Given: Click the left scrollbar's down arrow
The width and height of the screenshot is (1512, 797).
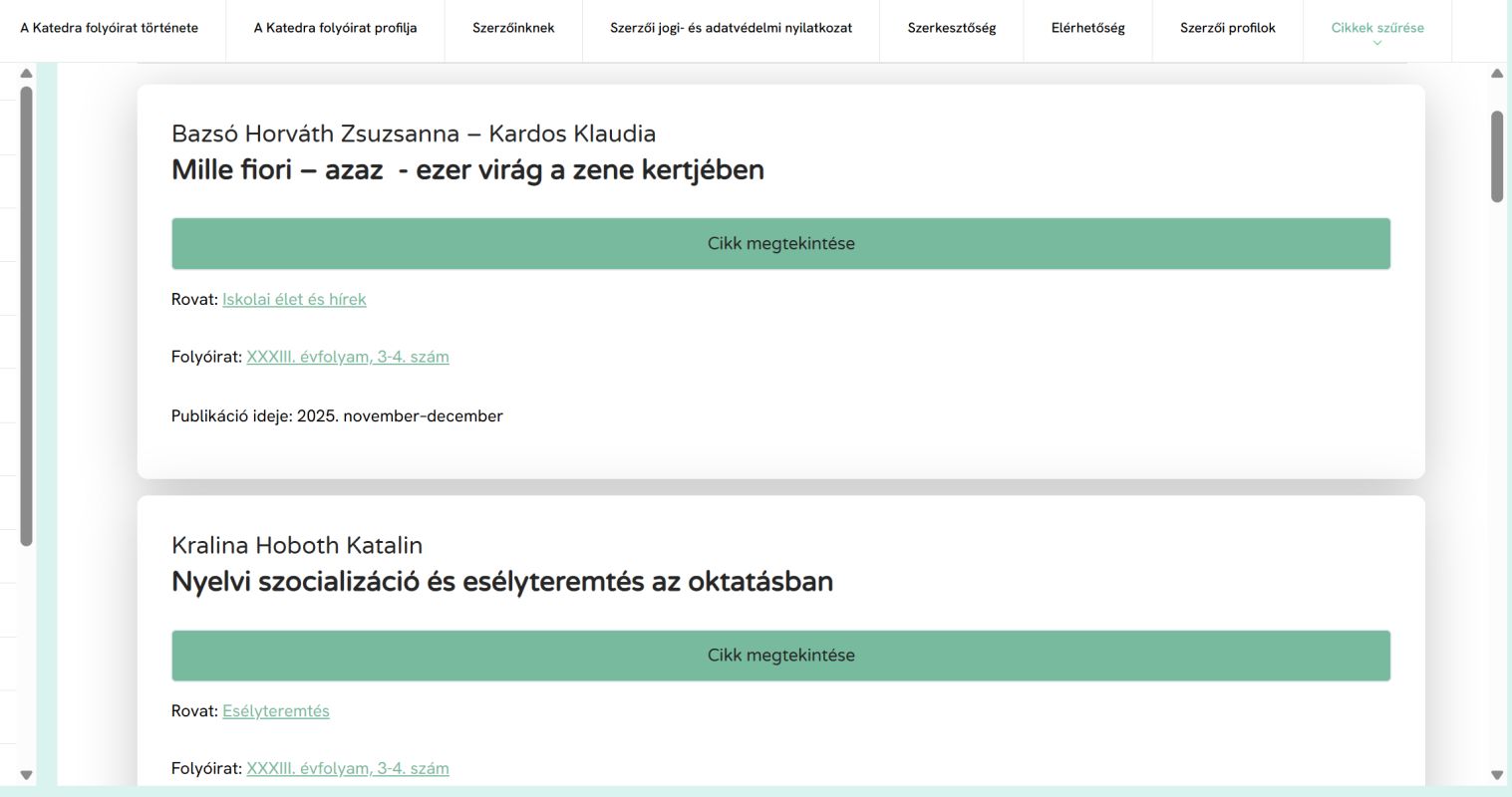Looking at the screenshot, I should (x=27, y=775).
